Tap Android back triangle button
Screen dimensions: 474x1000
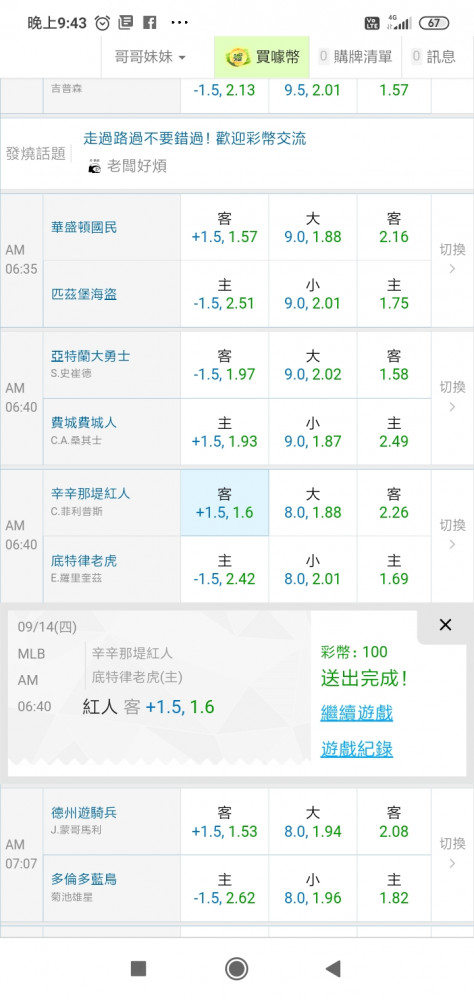point(333,969)
